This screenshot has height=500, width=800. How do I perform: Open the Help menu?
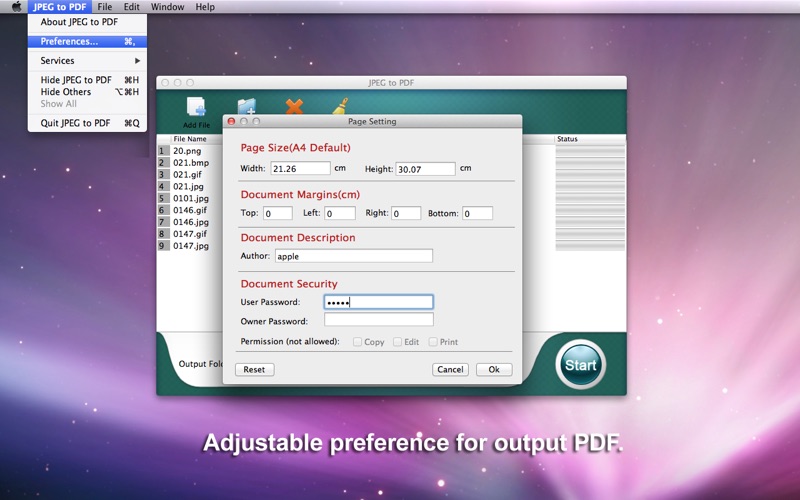205,7
